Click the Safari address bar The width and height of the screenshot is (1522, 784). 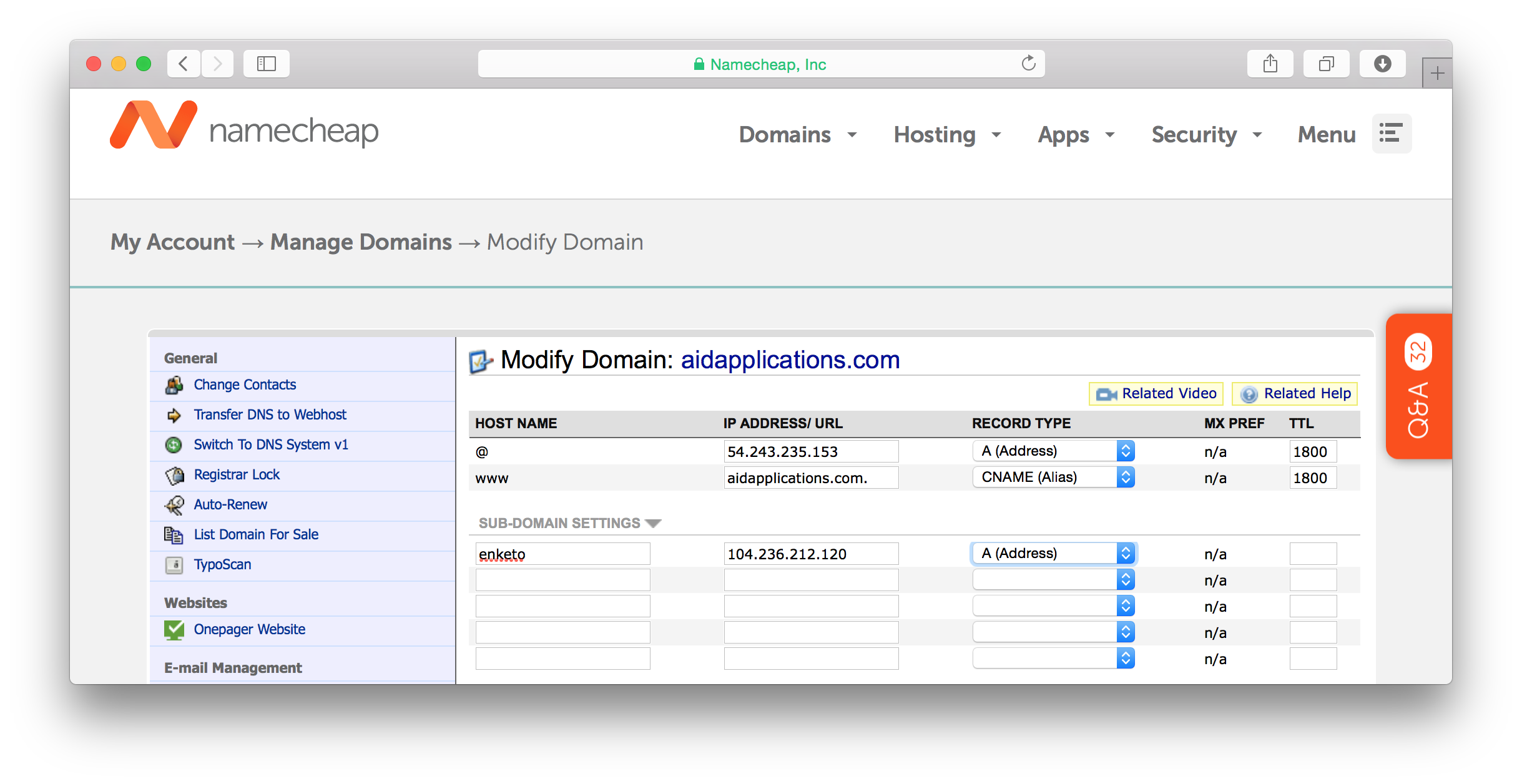point(761,64)
